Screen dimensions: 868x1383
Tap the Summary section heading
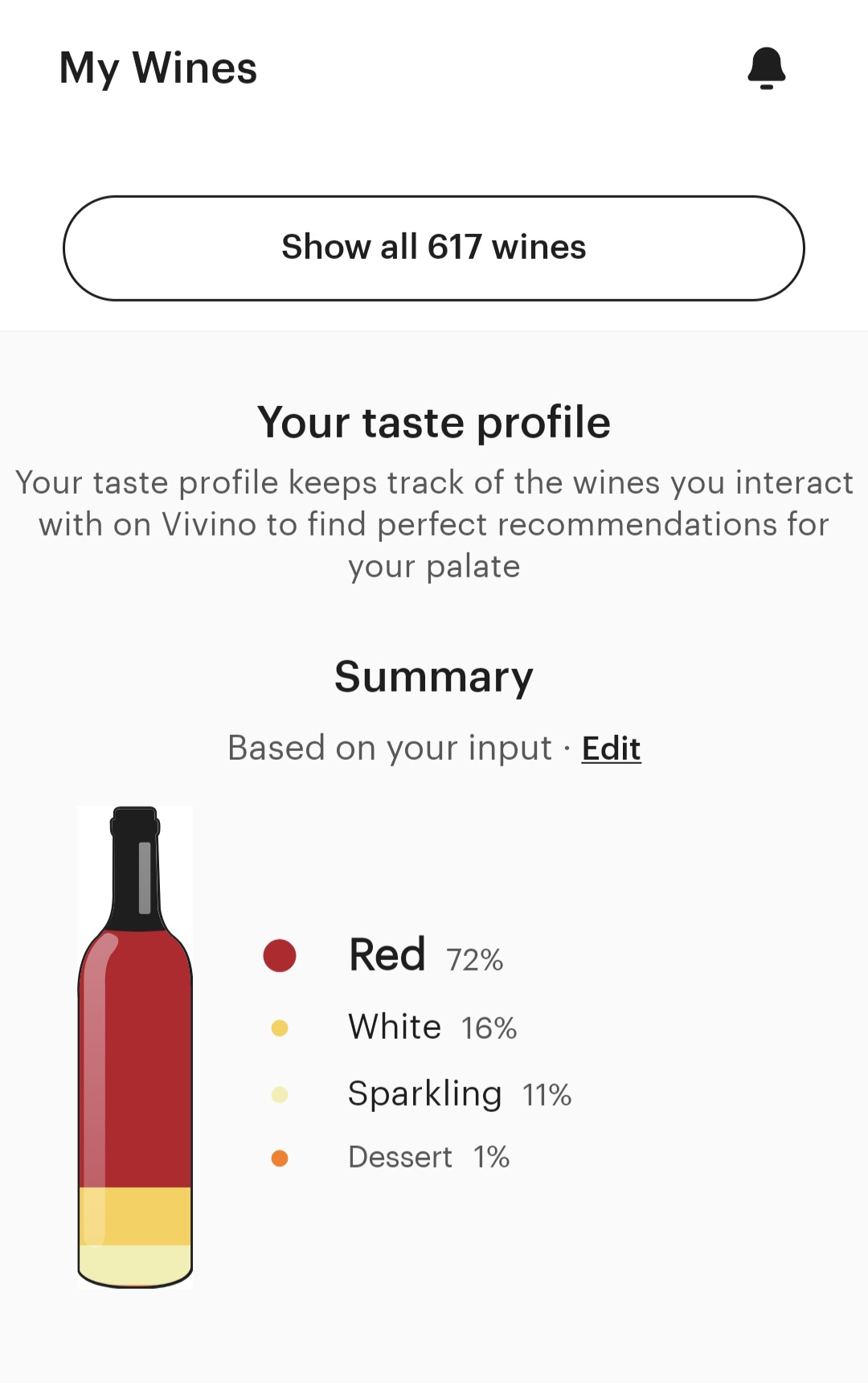click(434, 677)
